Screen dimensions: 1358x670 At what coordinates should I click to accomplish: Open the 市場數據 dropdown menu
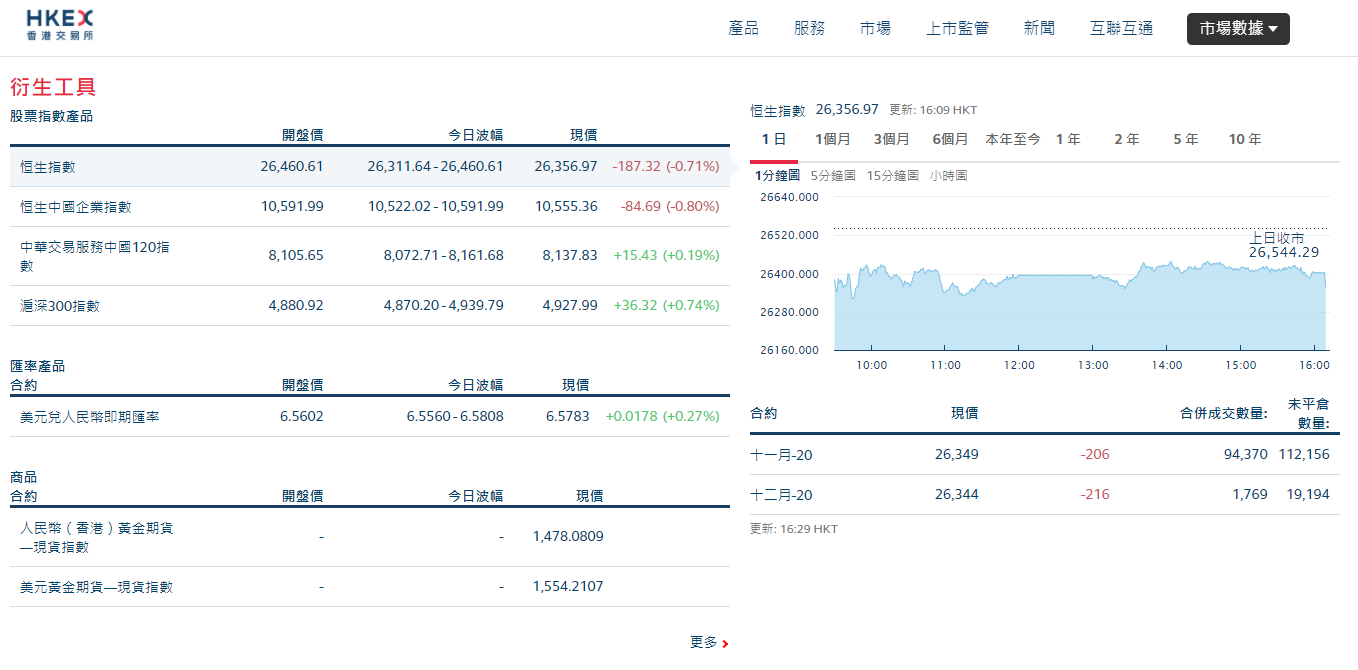click(x=1237, y=28)
